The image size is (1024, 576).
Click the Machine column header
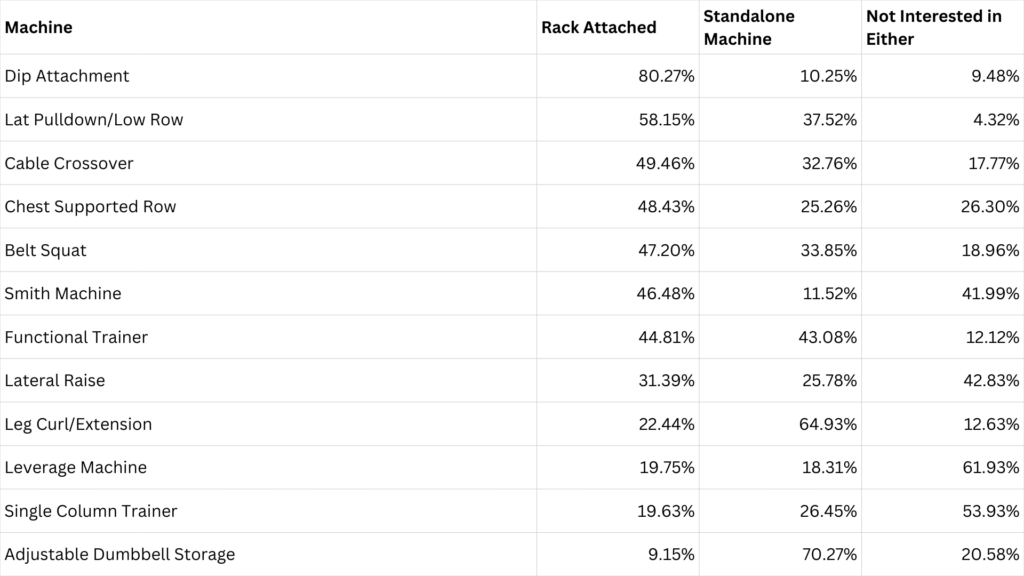pos(39,28)
